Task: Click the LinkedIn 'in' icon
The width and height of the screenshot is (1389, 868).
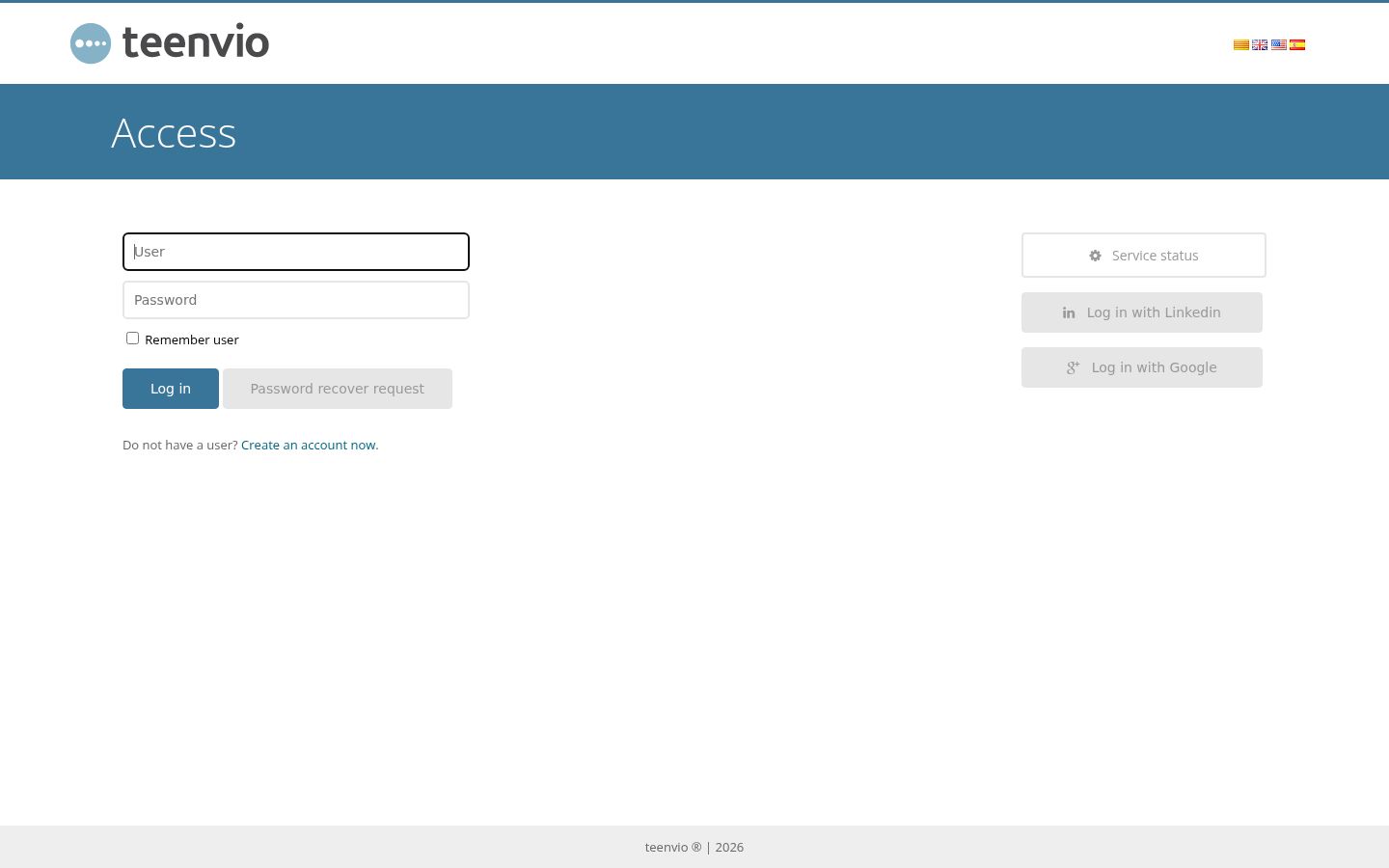Action: point(1069,312)
